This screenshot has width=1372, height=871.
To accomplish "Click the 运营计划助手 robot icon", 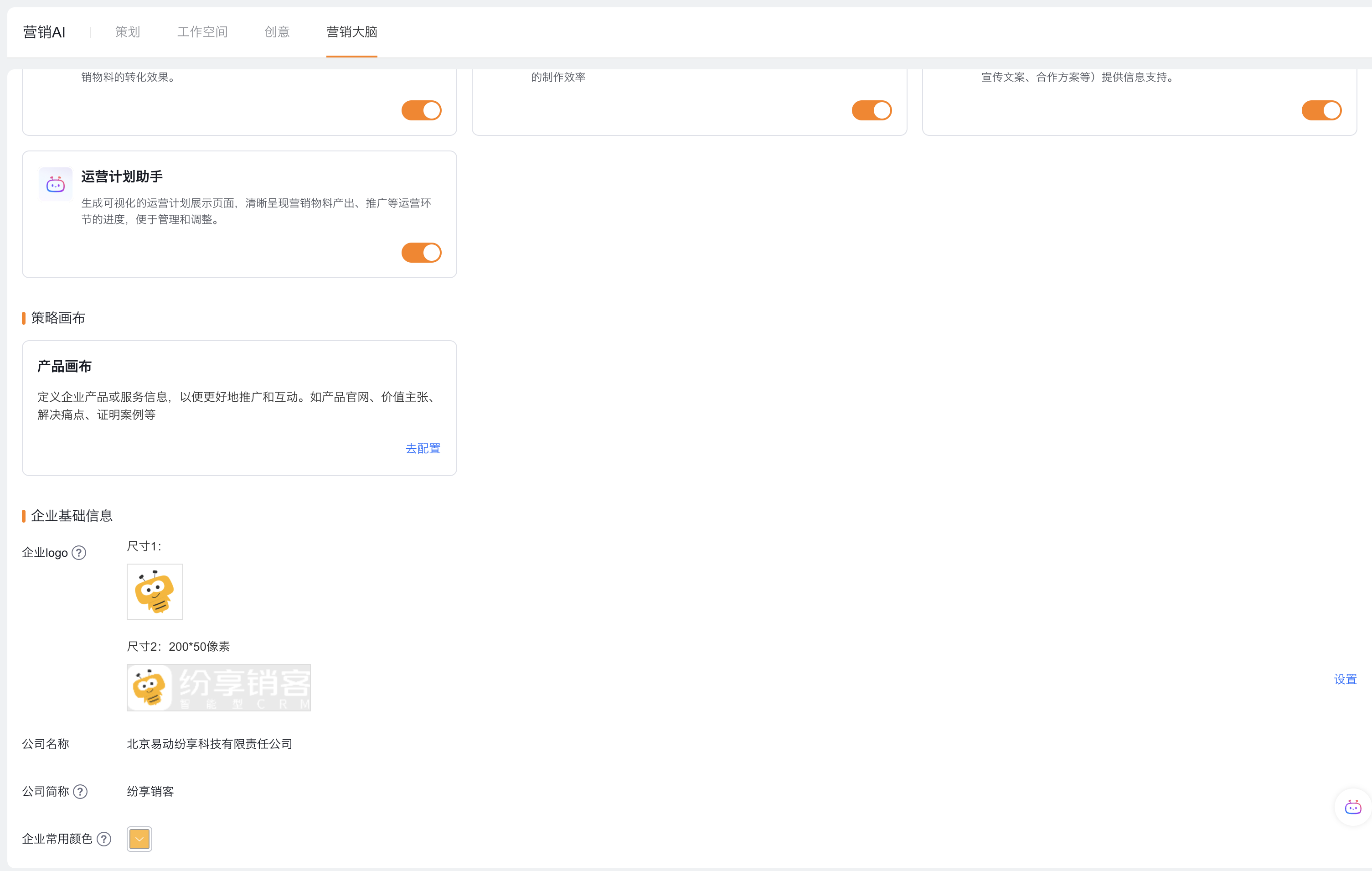I will pyautogui.click(x=55, y=184).
